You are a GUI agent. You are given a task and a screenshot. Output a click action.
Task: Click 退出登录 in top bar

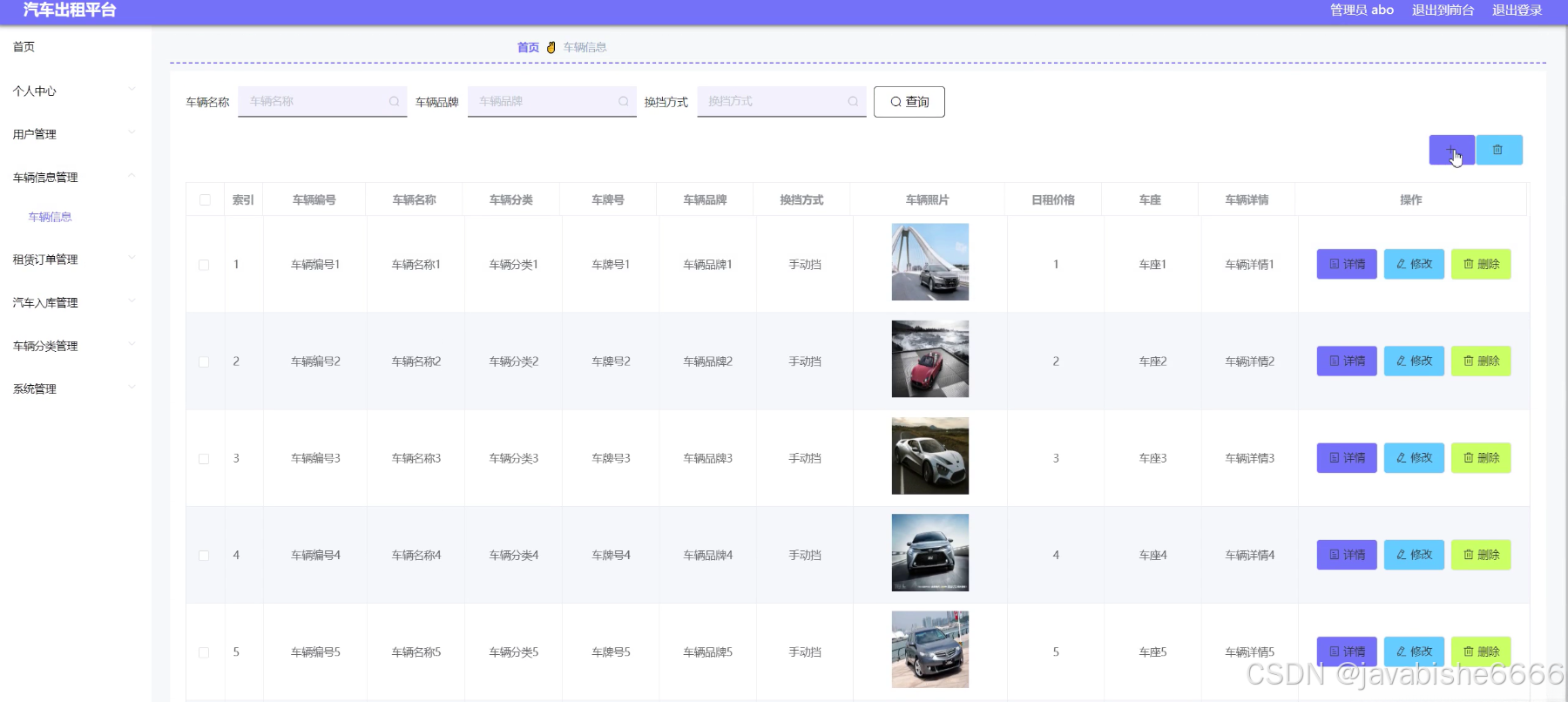pos(1517,10)
